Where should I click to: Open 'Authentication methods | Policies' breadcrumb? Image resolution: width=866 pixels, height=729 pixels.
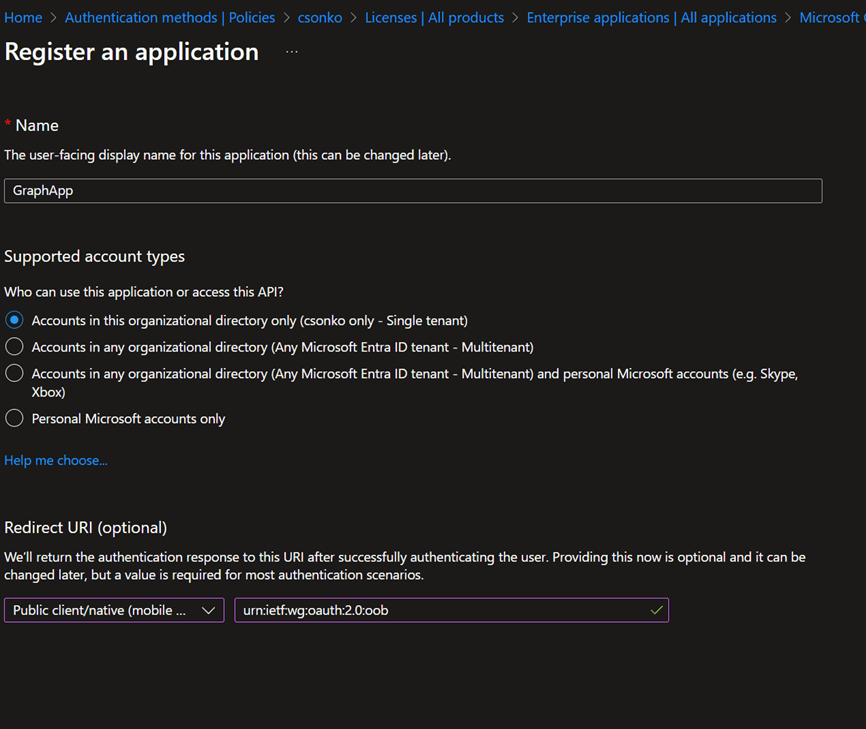click(x=170, y=17)
